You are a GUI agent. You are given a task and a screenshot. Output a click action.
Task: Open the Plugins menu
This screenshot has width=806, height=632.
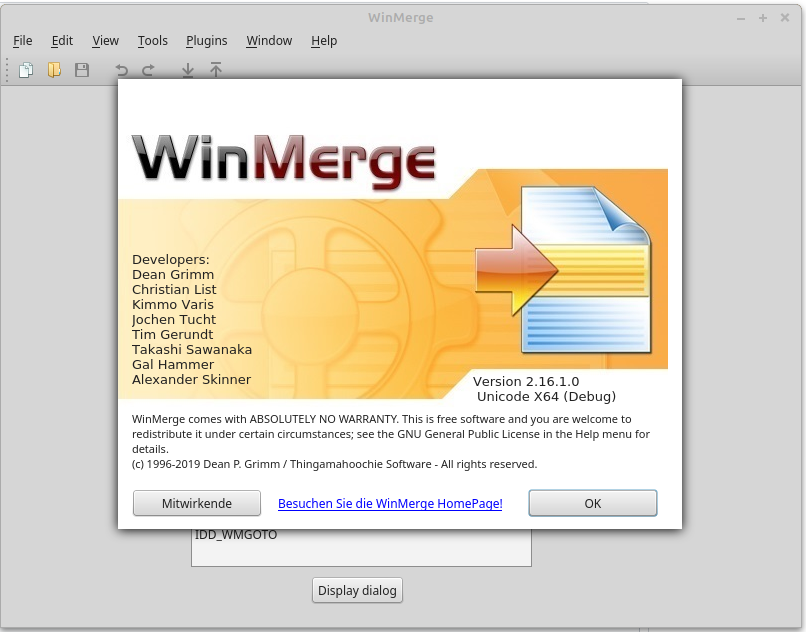207,41
